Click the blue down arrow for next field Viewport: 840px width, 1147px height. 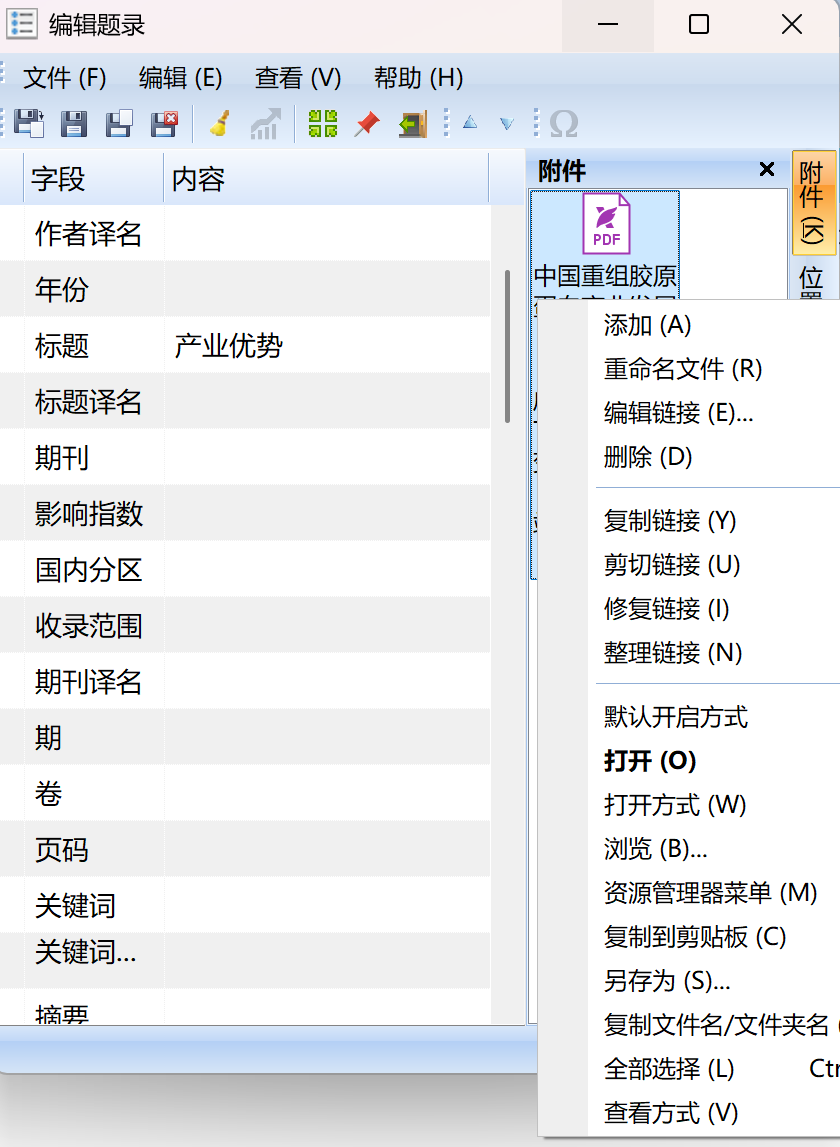click(505, 123)
